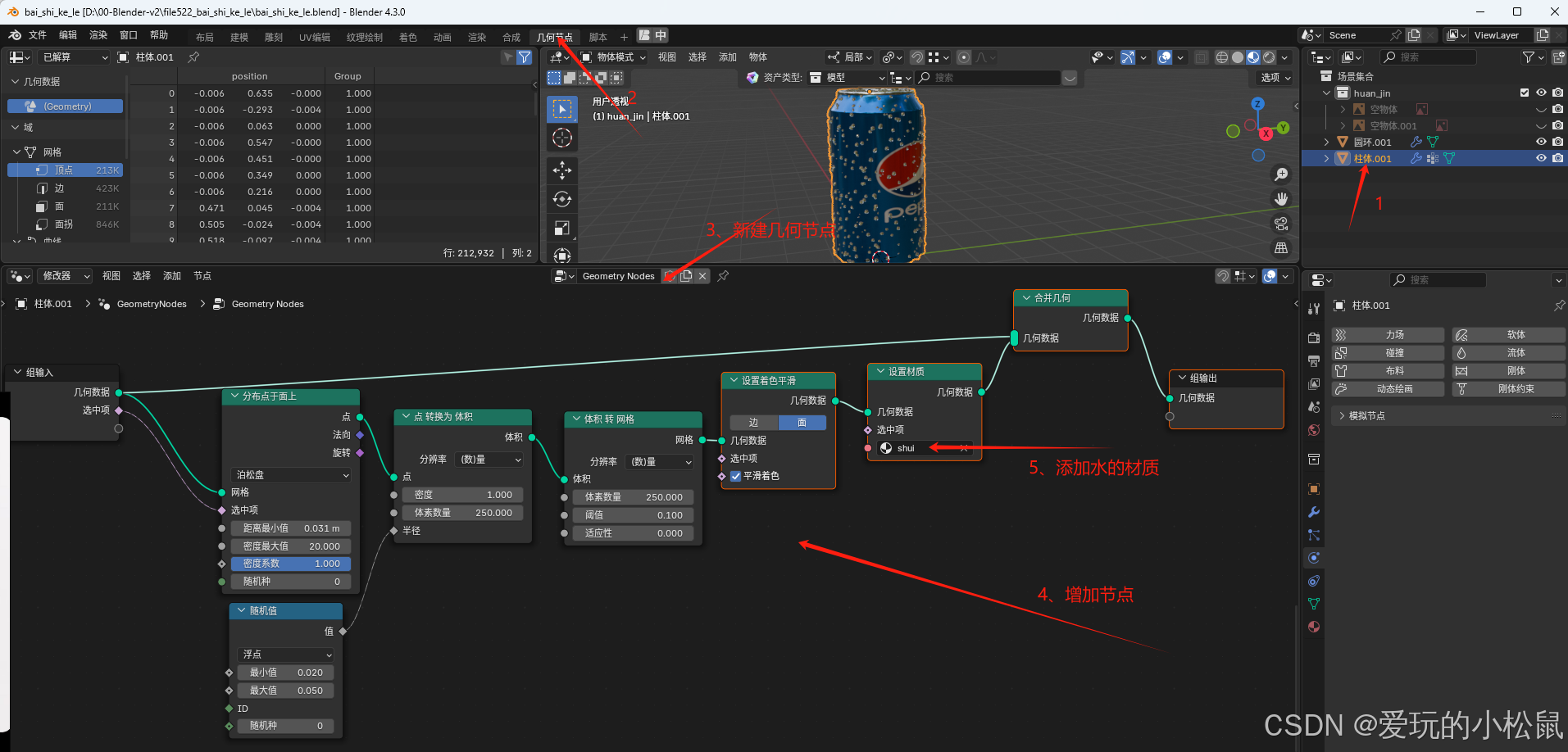
Task: Choose the Rotate tool in the viewport toolbar
Action: coord(562,199)
